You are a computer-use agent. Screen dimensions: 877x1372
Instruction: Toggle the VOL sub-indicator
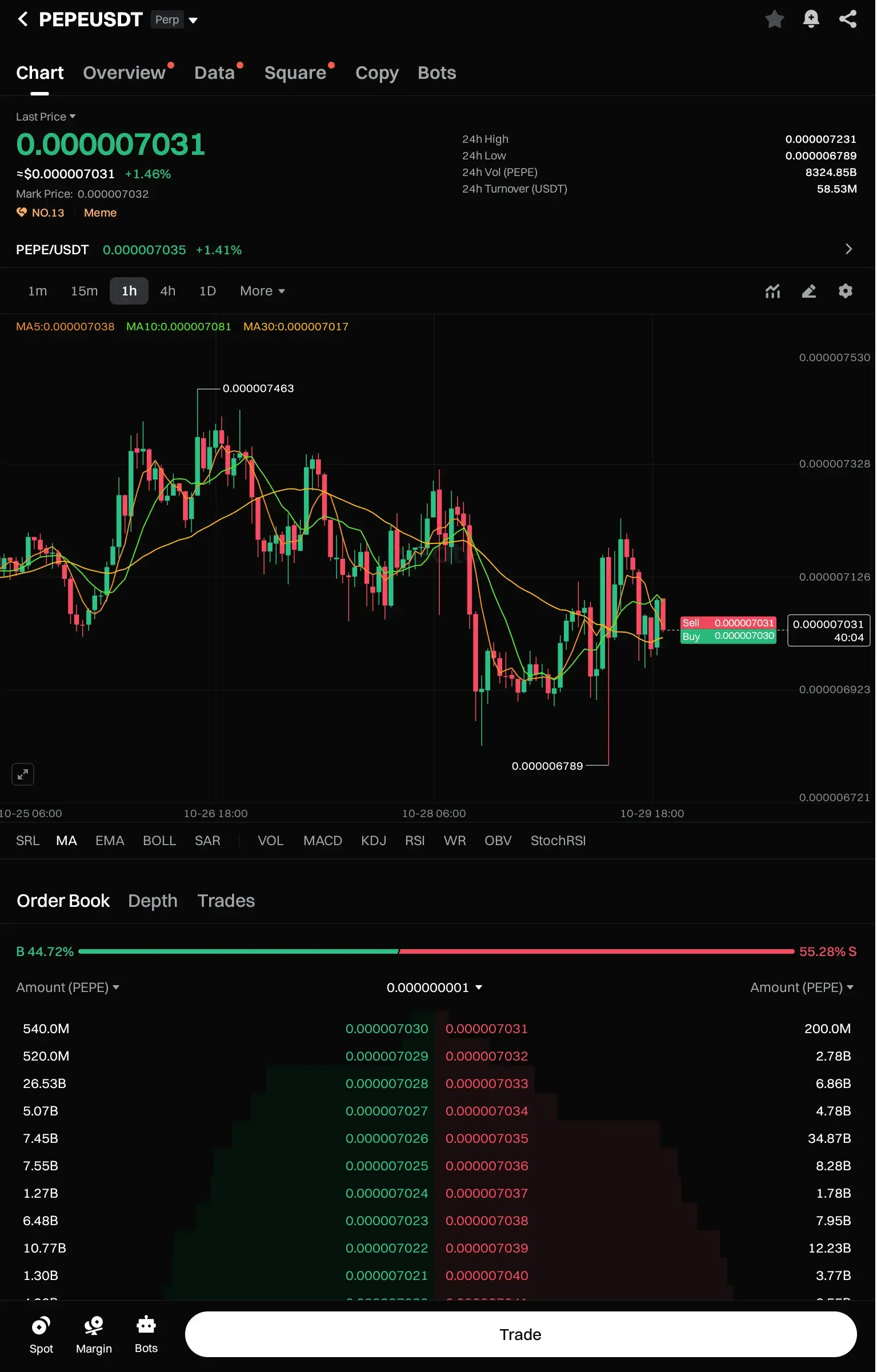(271, 841)
